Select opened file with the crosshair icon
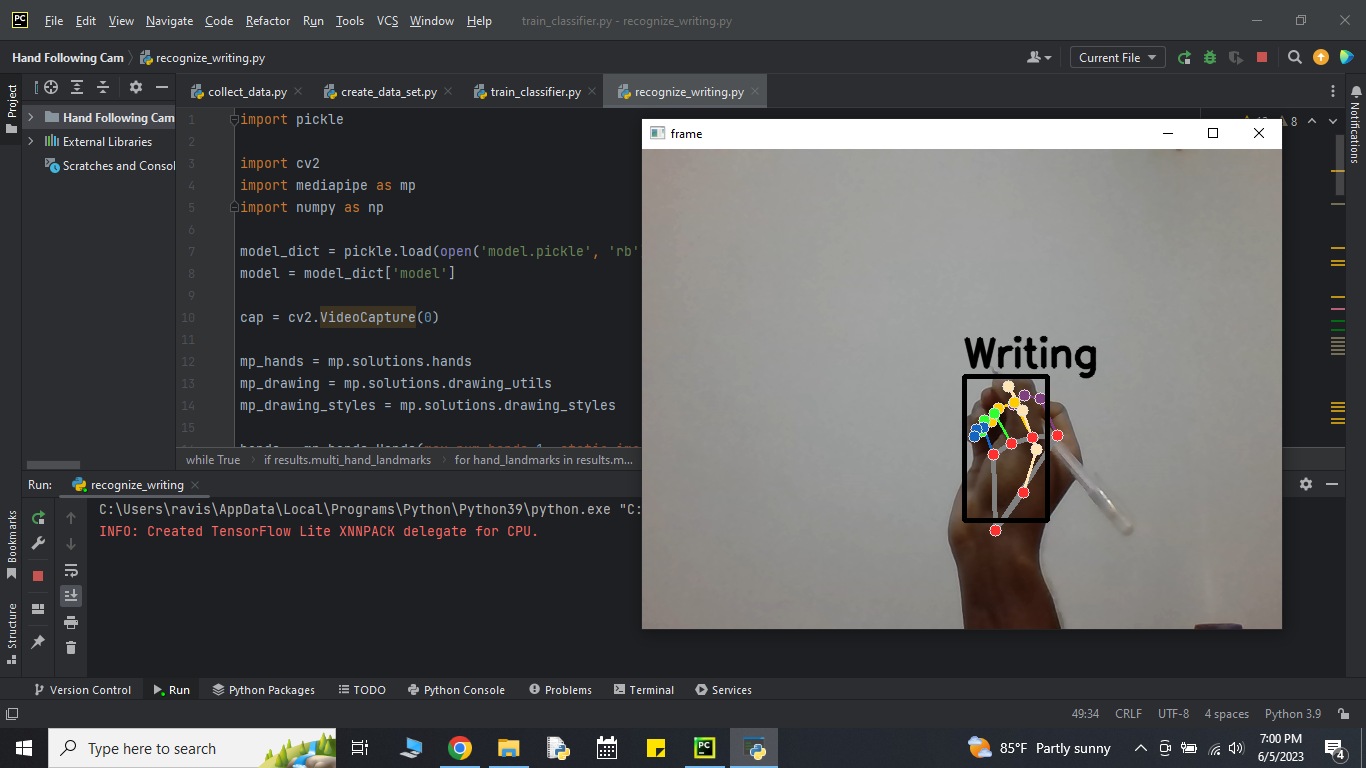1366x768 pixels. click(51, 87)
